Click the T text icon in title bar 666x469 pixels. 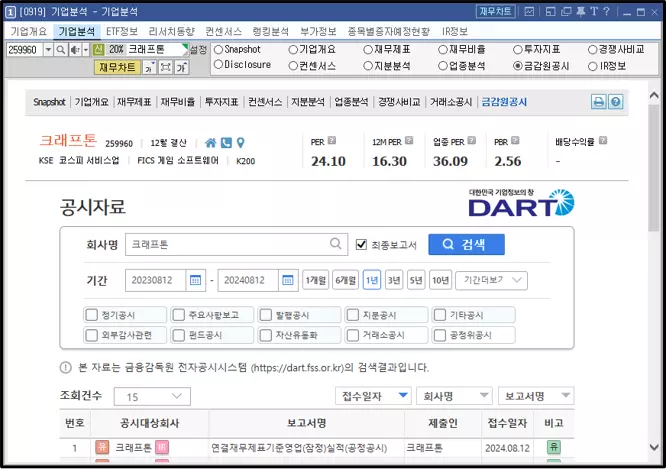point(594,11)
